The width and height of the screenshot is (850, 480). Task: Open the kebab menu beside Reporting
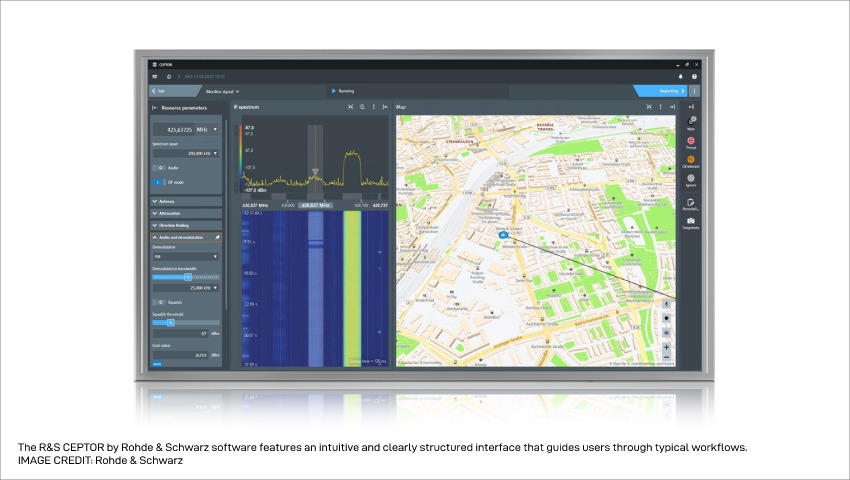[694, 91]
